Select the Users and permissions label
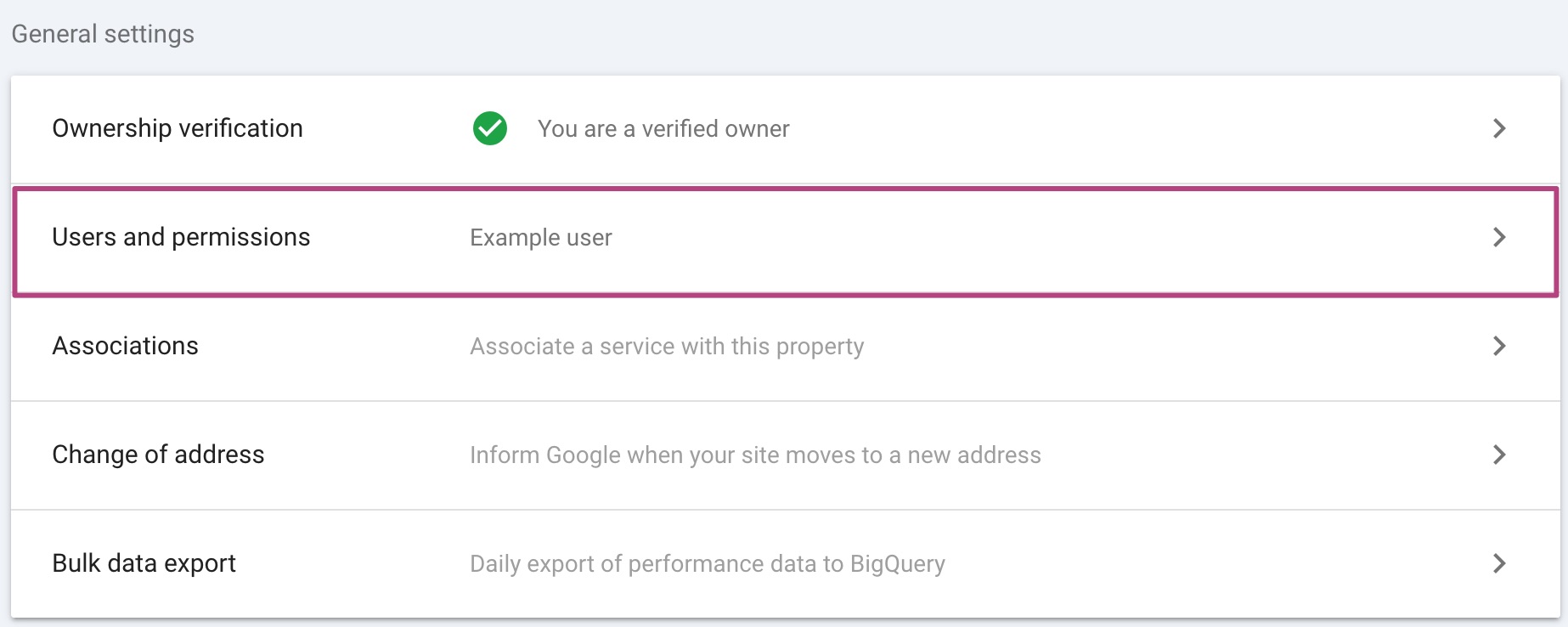Image resolution: width=1568 pixels, height=627 pixels. (x=181, y=237)
